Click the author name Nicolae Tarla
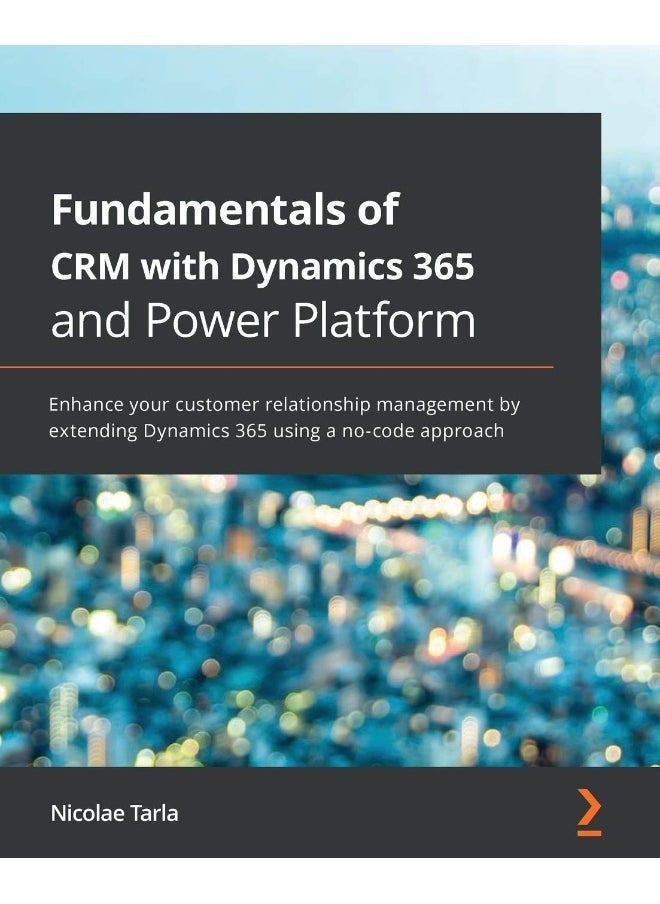Screen dimensions: 660x904 (x=115, y=813)
